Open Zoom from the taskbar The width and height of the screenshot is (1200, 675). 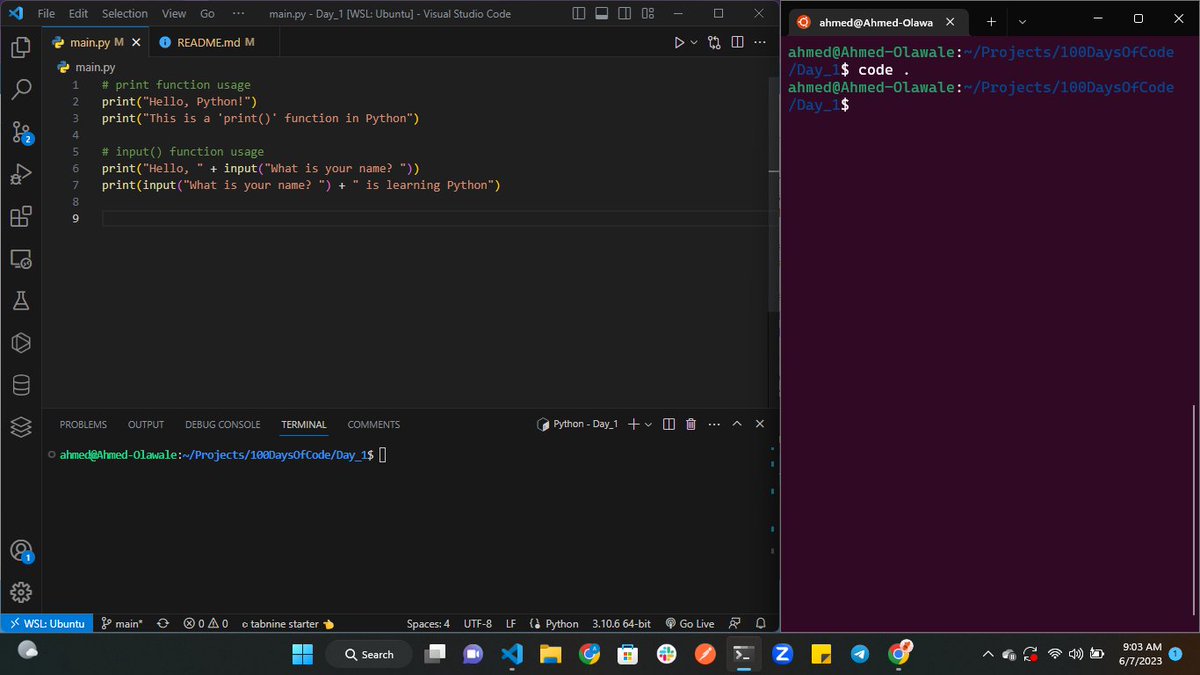[x=783, y=654]
